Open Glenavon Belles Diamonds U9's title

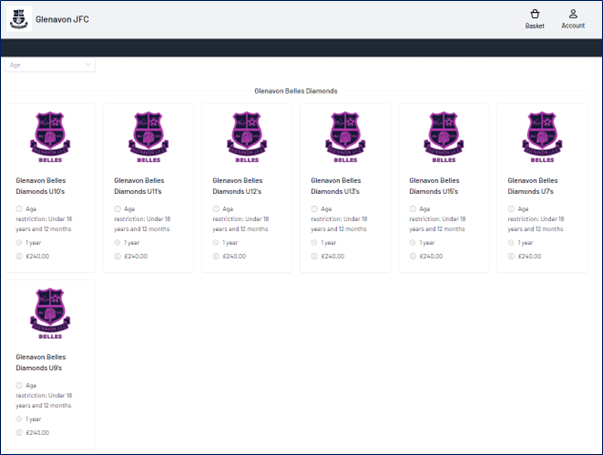click(41, 362)
